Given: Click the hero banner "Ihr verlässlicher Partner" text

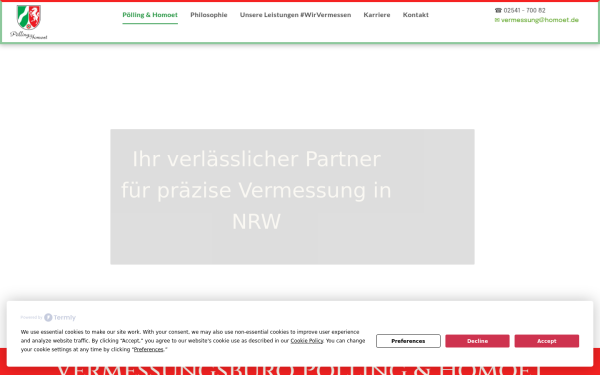Looking at the screenshot, I should tap(256, 190).
